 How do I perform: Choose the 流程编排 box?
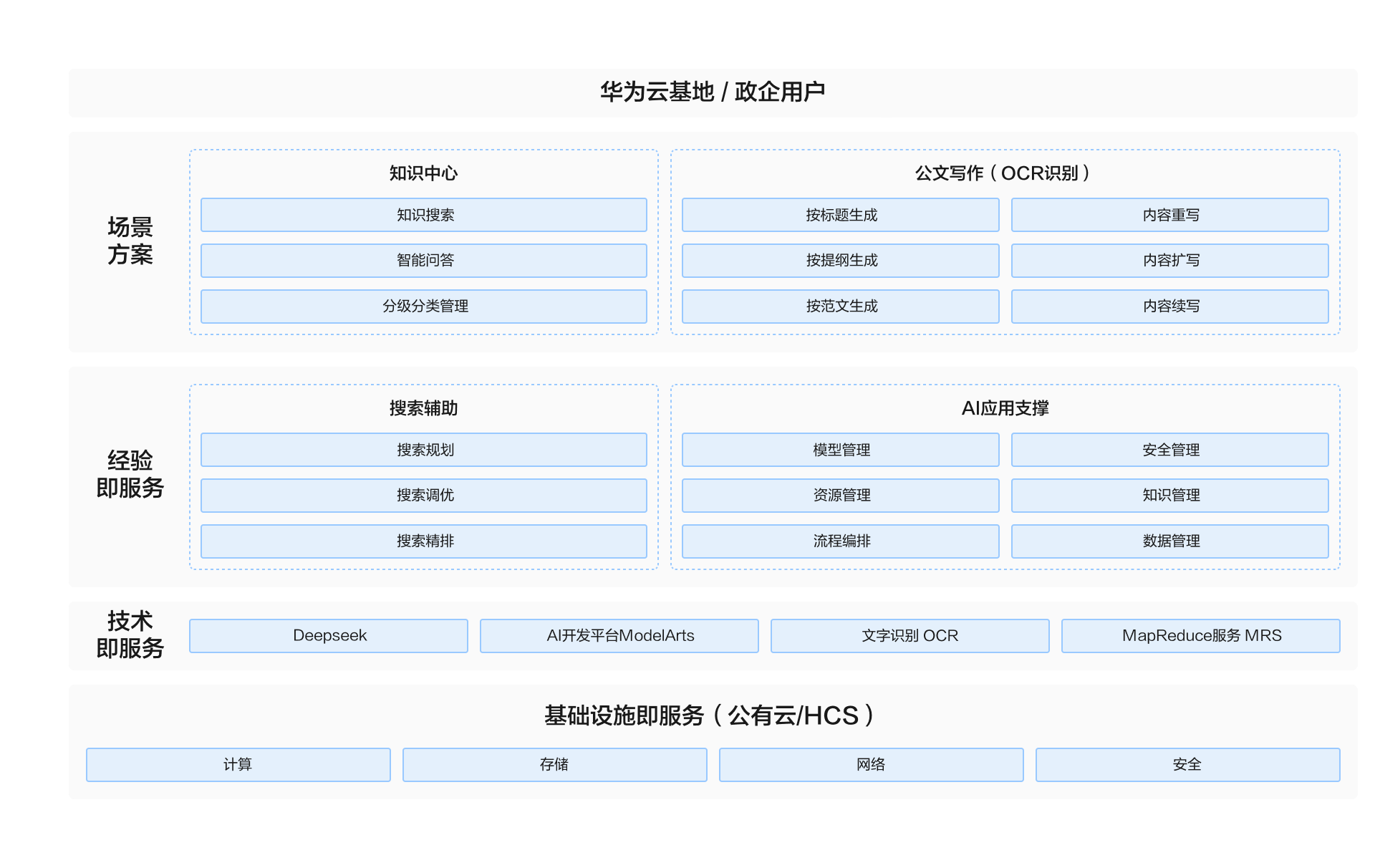(840, 541)
